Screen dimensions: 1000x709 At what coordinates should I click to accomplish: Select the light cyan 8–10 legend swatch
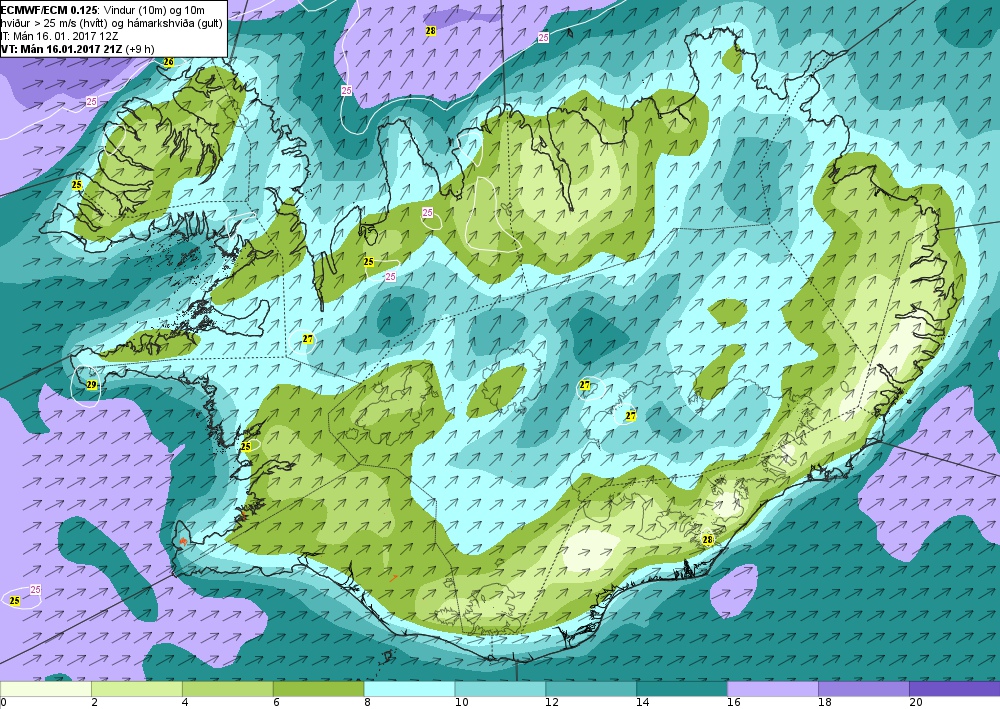pos(409,689)
